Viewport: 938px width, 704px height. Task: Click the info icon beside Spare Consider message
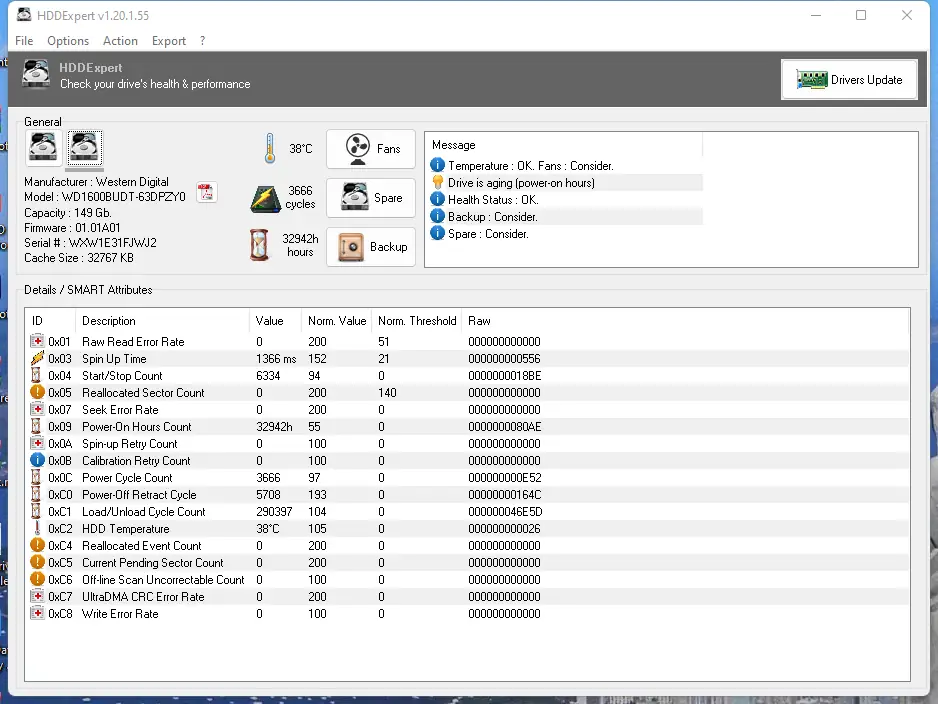437,233
